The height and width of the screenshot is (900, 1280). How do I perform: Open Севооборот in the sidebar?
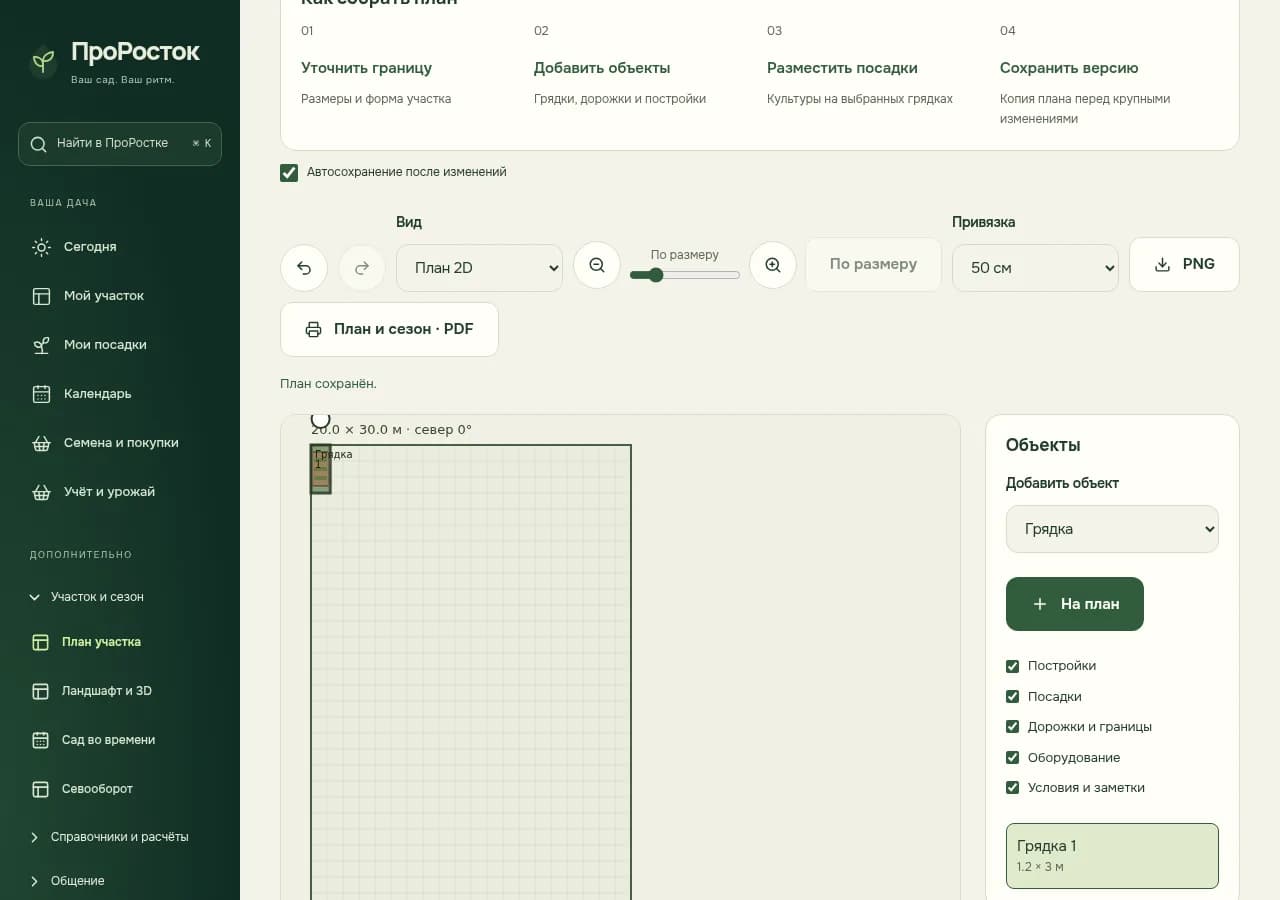coord(120,789)
